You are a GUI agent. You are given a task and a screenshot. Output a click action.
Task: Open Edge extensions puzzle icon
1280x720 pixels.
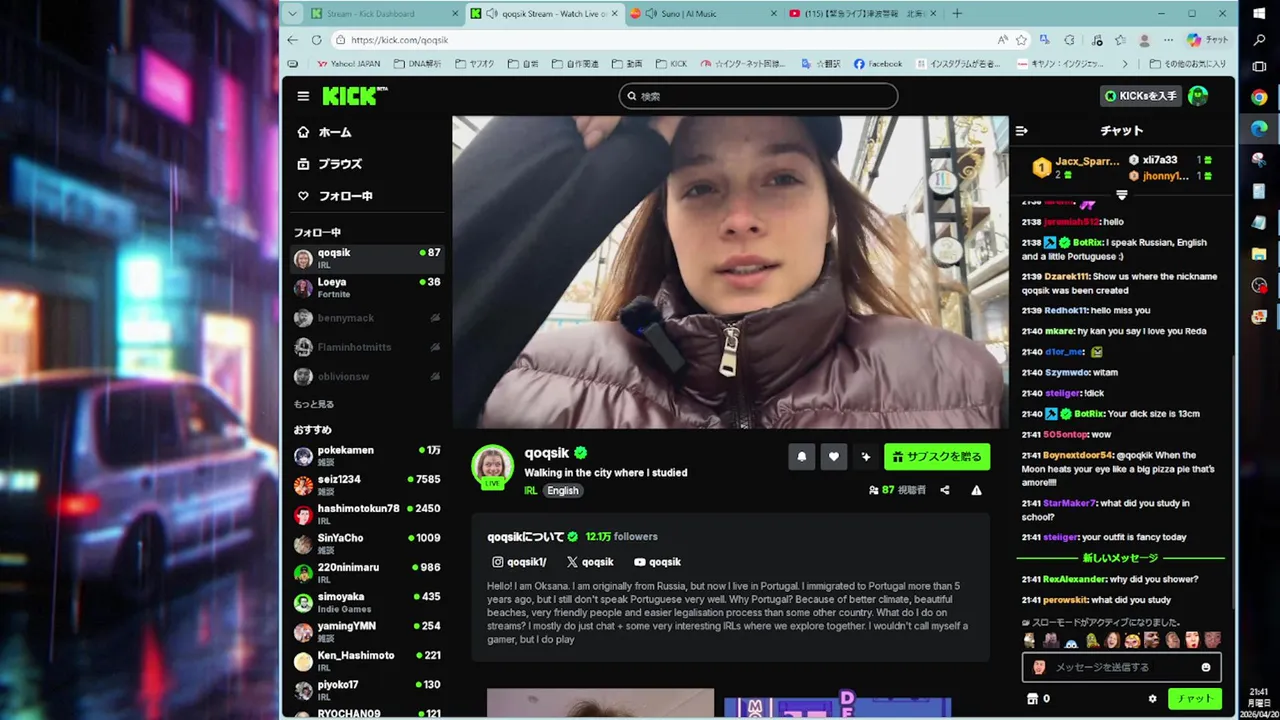(1069, 40)
